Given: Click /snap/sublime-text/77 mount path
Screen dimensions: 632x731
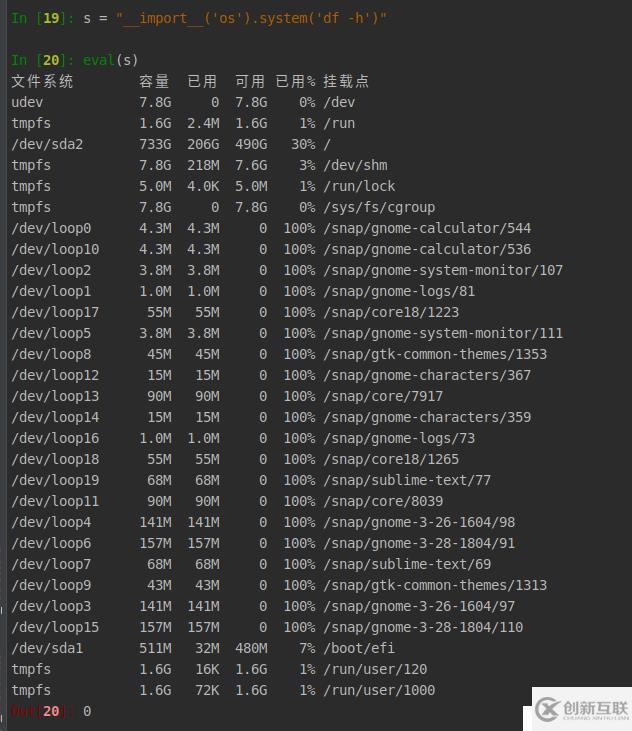Looking at the screenshot, I should (x=407, y=480).
